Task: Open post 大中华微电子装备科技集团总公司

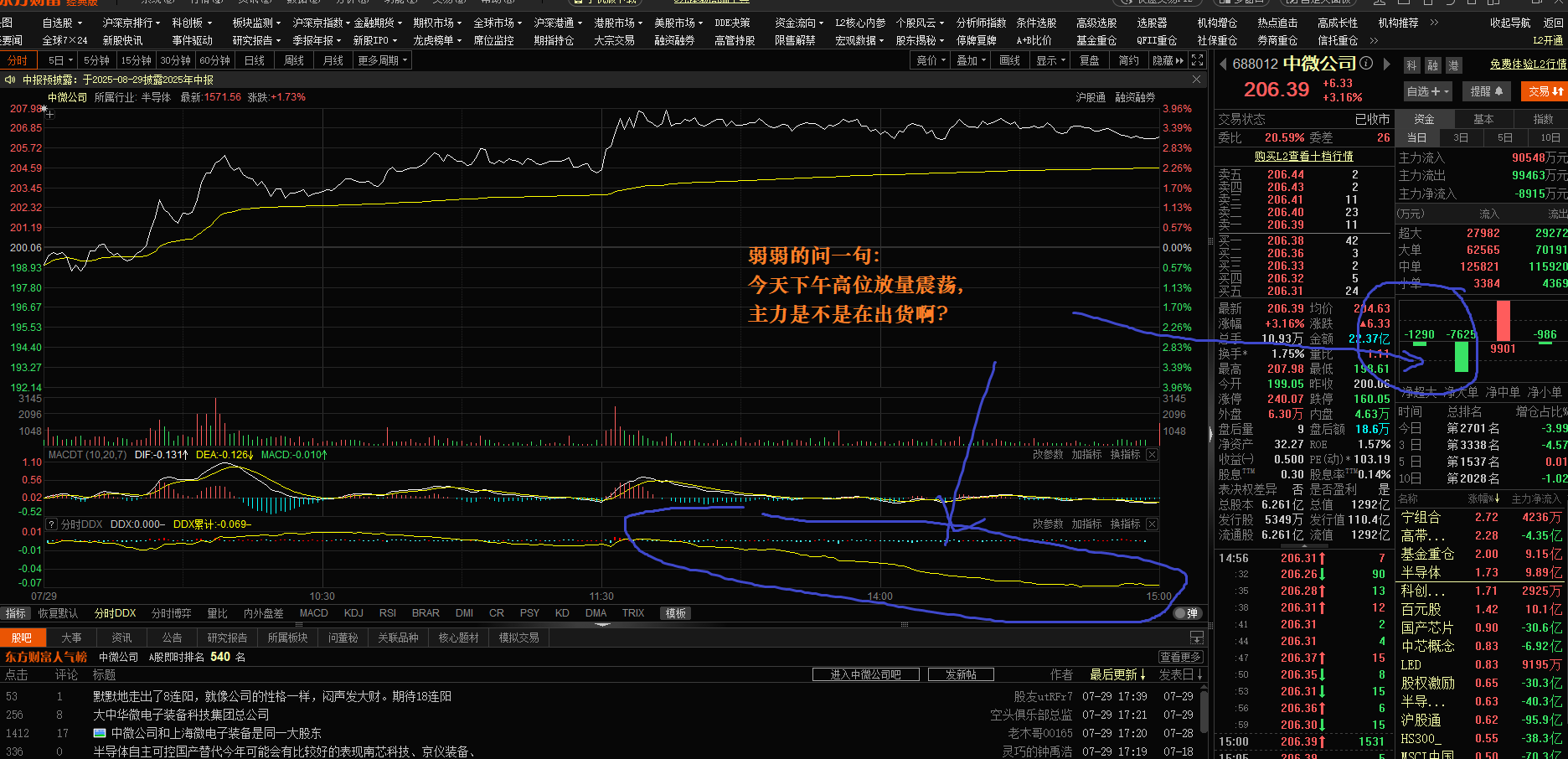Action: tap(181, 715)
